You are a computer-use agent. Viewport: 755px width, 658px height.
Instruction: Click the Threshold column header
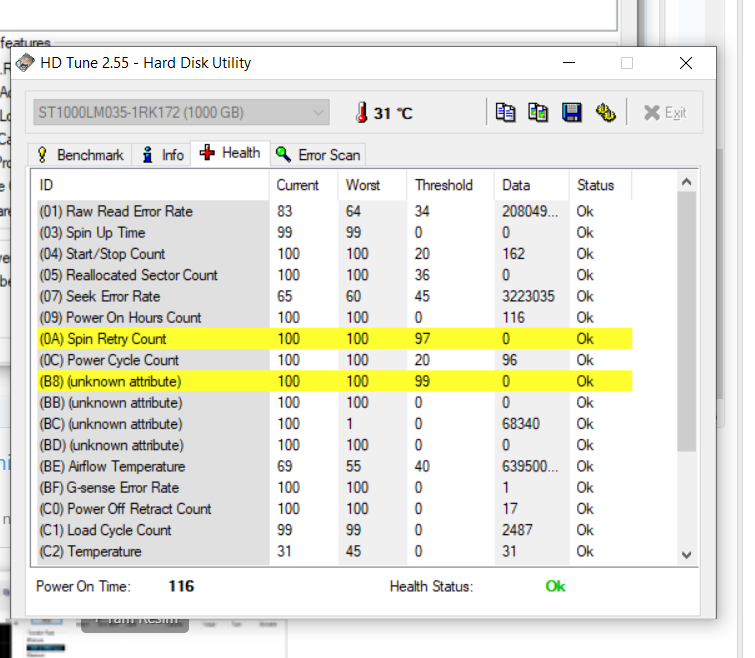451,185
